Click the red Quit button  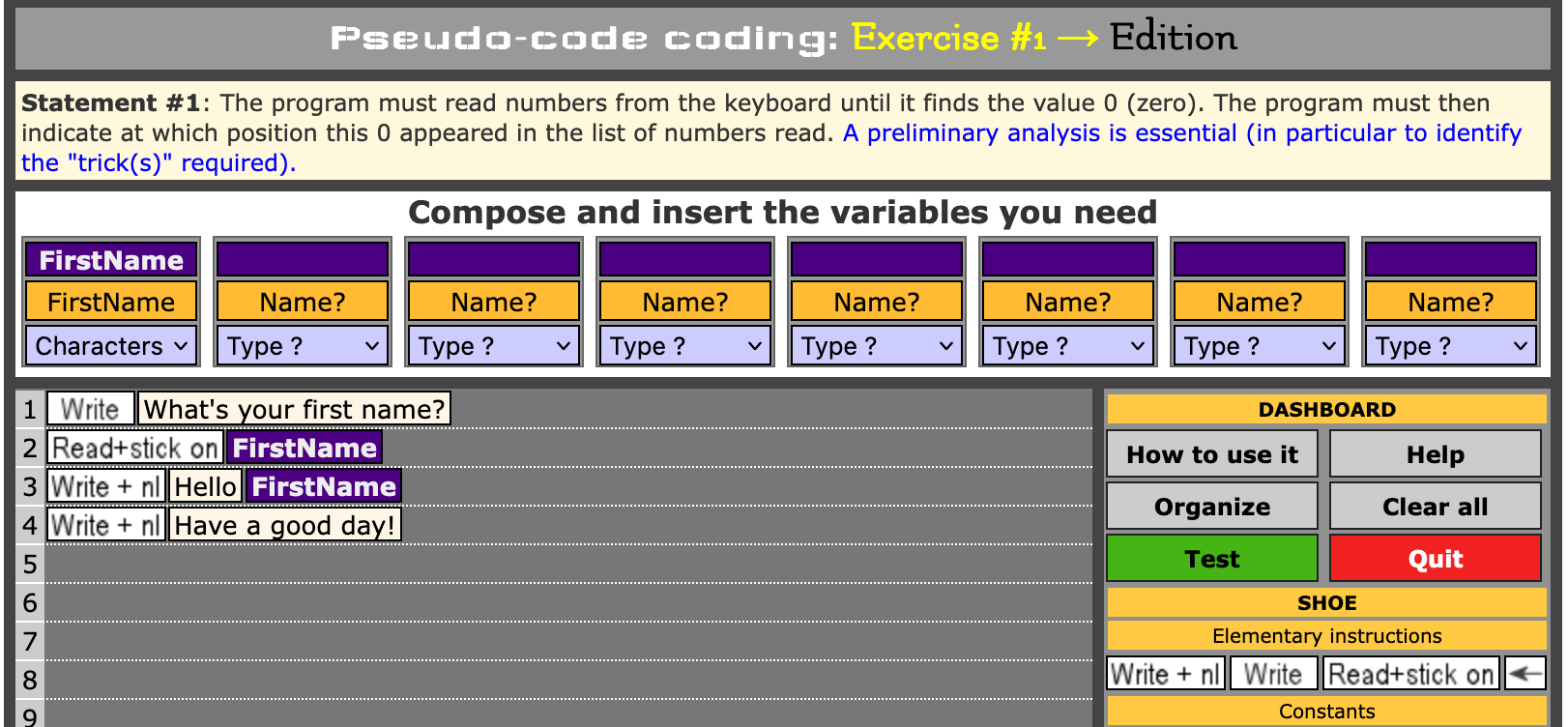click(1435, 559)
